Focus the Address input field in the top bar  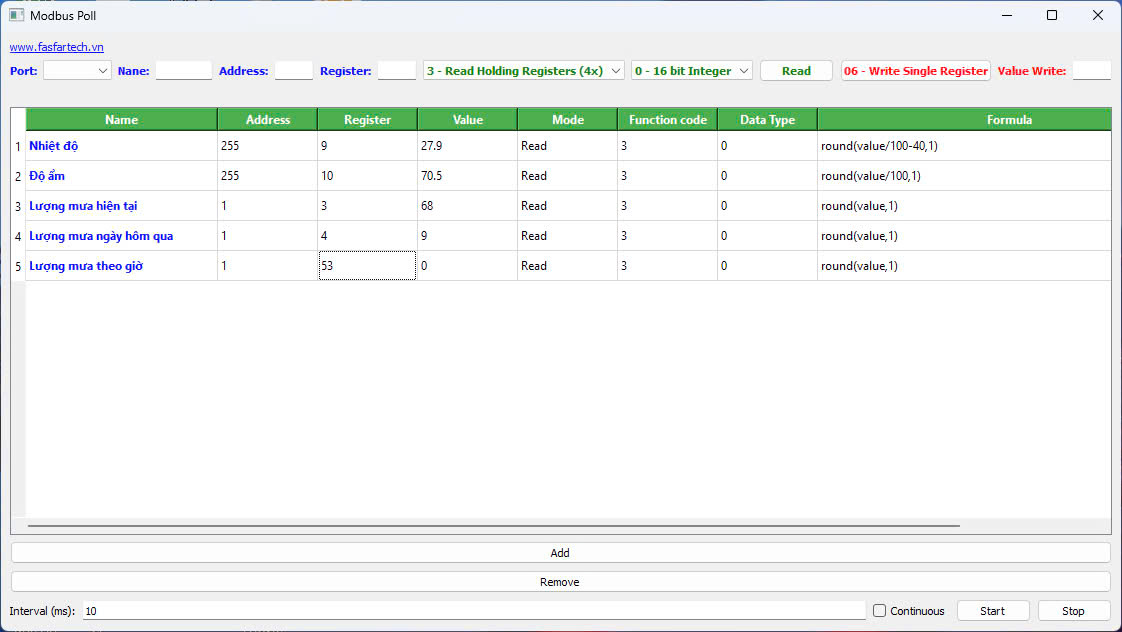coord(293,71)
